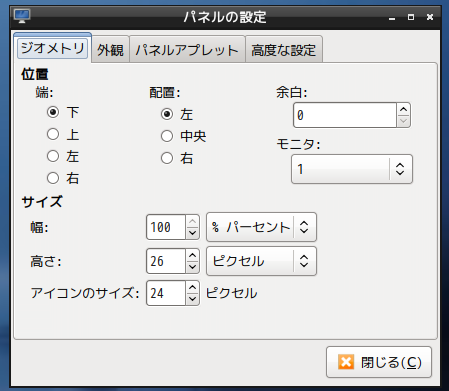Increase the 余白 value with up arrow
The image size is (449, 391).
click(403, 109)
